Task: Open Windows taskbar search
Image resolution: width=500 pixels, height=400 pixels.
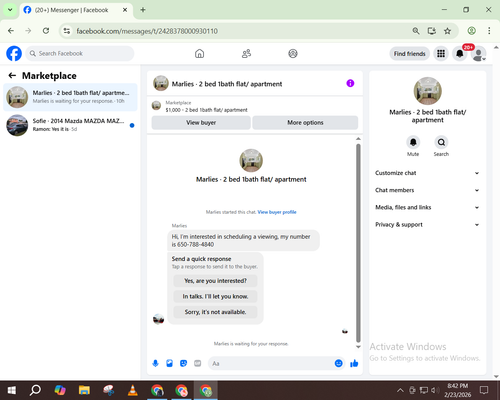Action: coord(35,390)
